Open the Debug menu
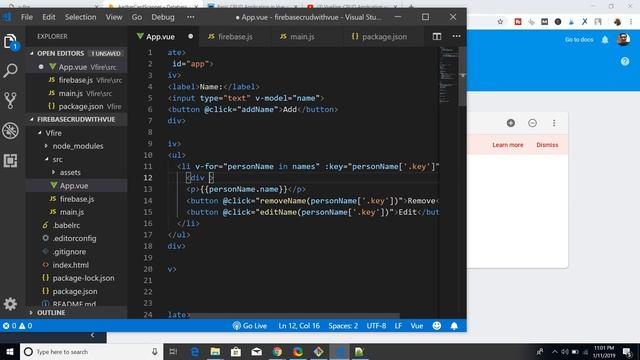 pos(163,17)
